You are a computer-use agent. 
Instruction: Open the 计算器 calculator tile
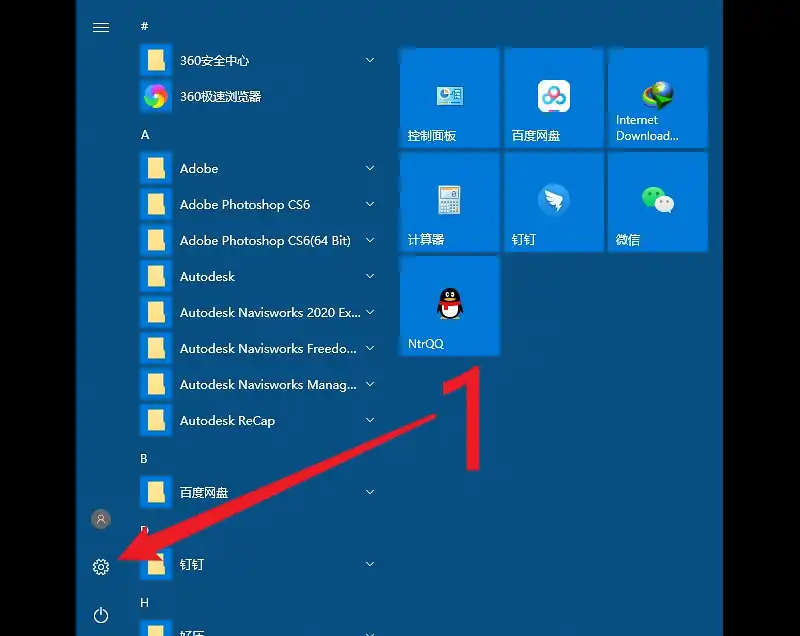(449, 202)
